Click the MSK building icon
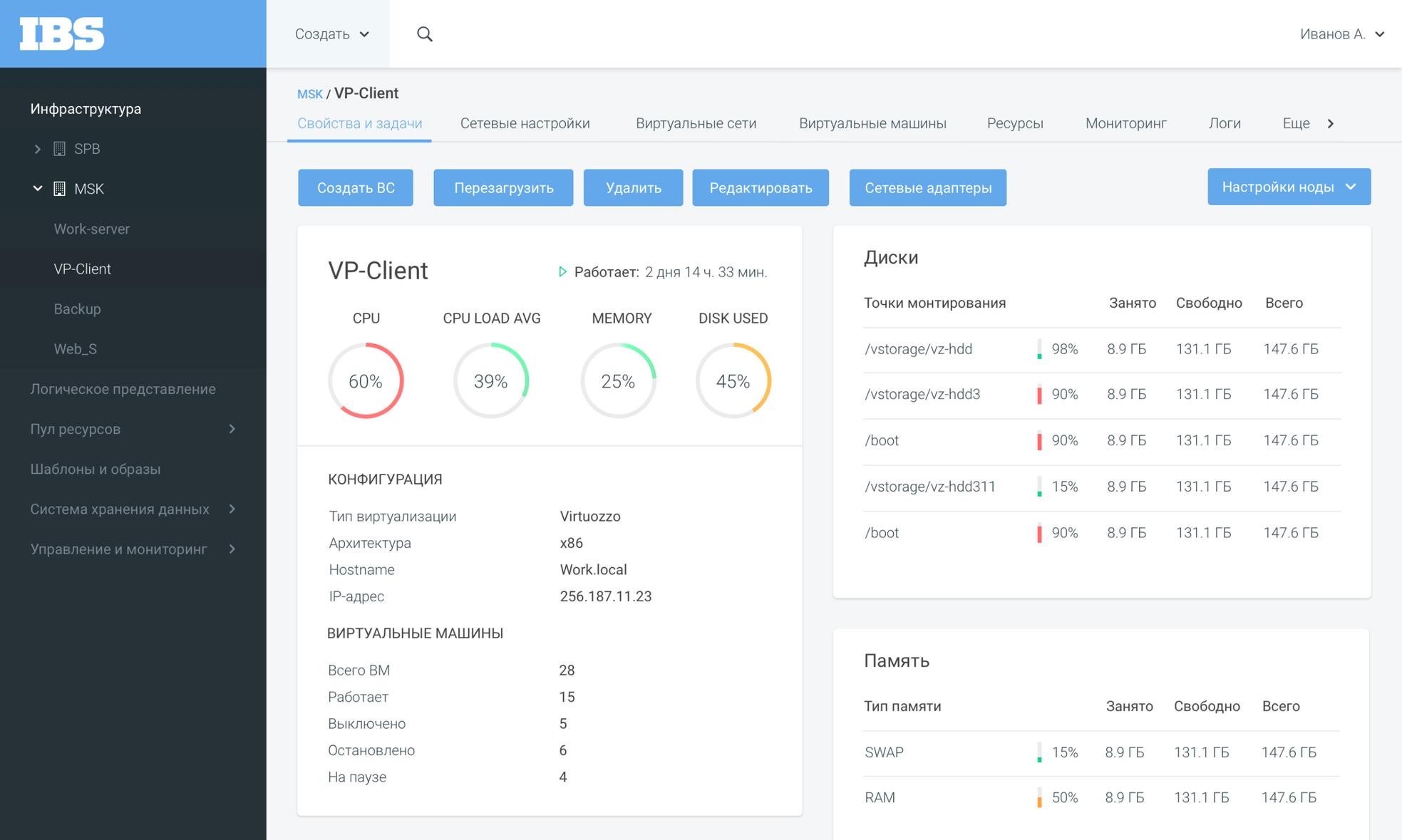1402x840 pixels. [60, 189]
